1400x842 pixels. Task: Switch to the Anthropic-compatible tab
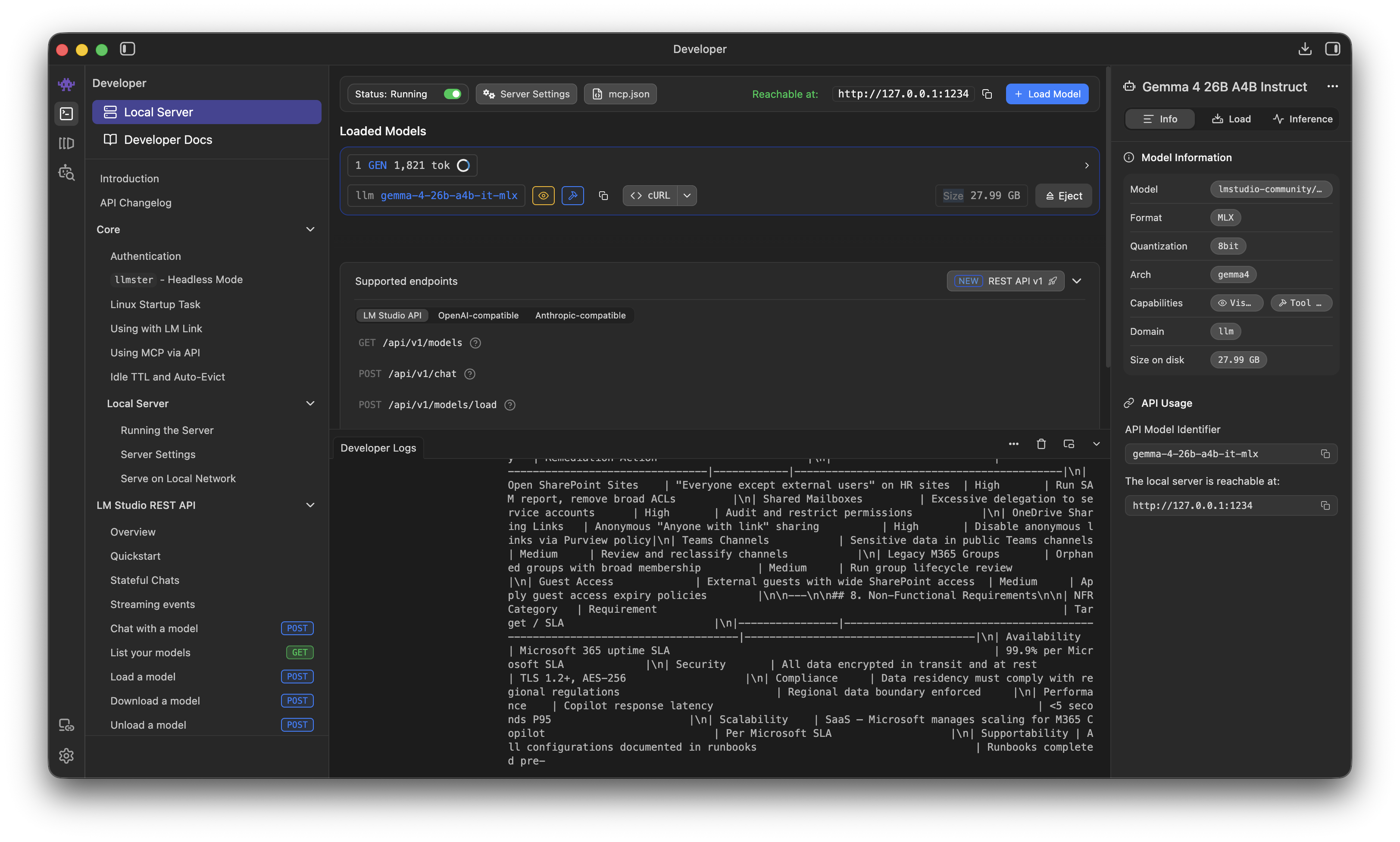point(581,315)
